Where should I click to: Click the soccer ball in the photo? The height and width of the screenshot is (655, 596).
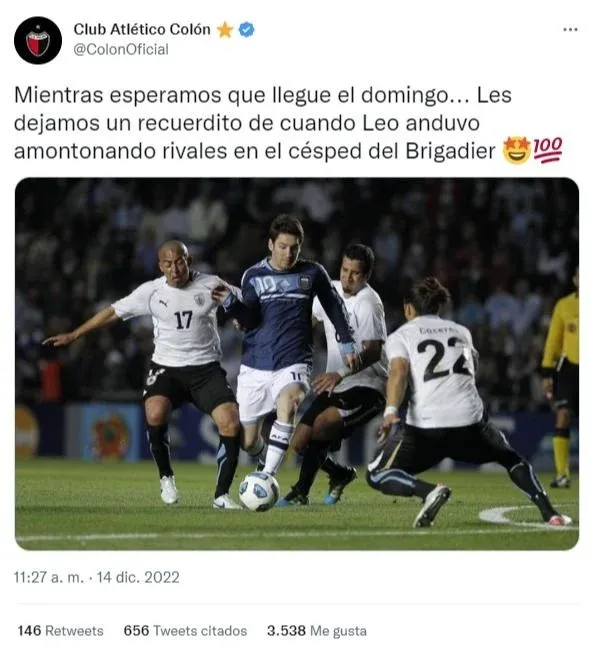point(259,491)
